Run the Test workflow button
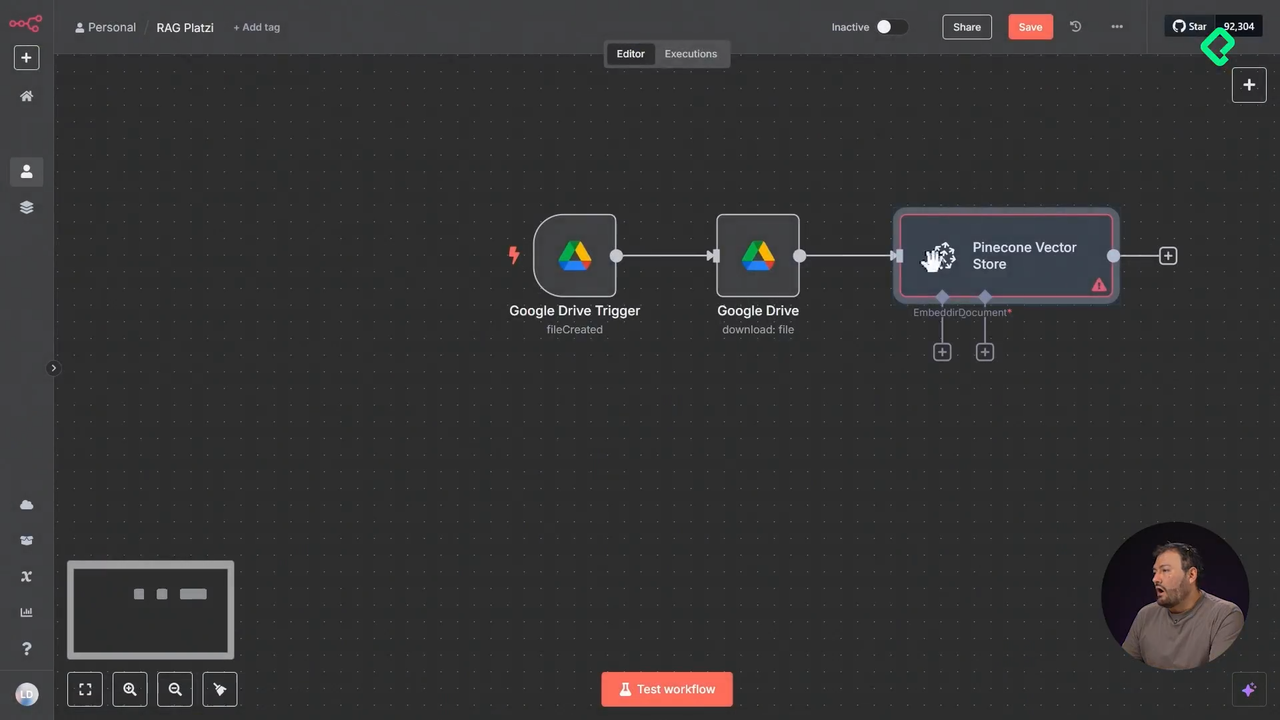Screen dimensions: 1280x720 pyautogui.click(x=667, y=689)
